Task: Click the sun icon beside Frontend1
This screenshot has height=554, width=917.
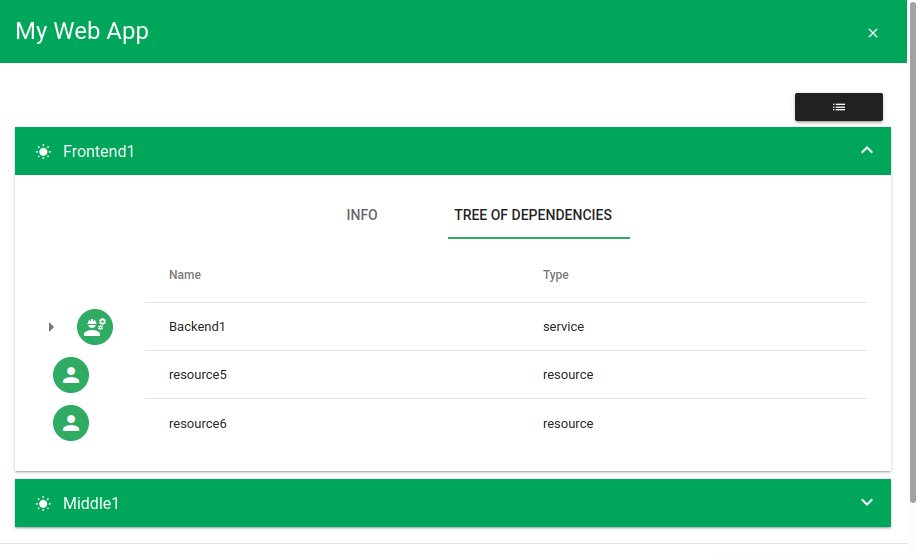Action: [43, 152]
